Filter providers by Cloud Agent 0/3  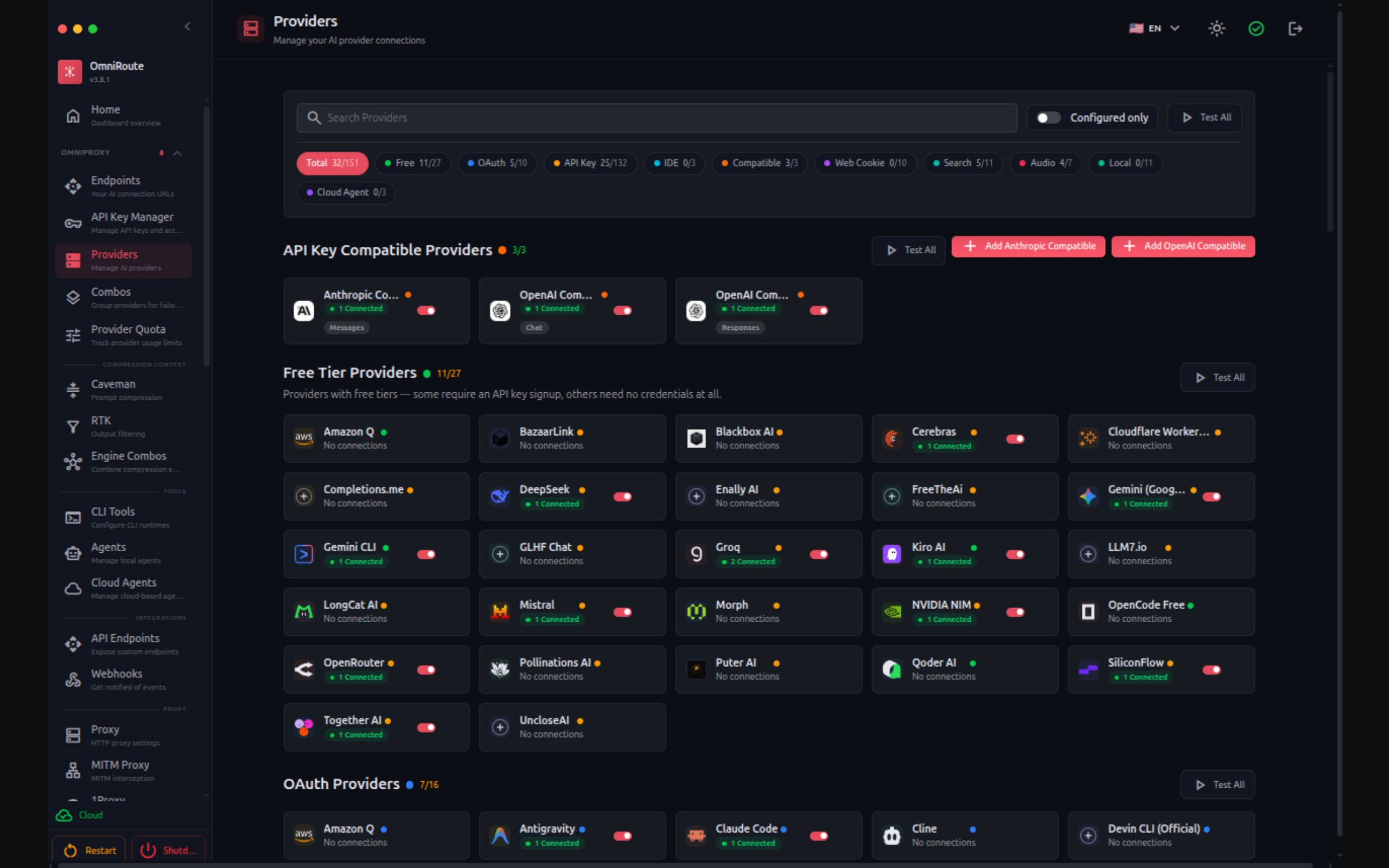coord(346,192)
